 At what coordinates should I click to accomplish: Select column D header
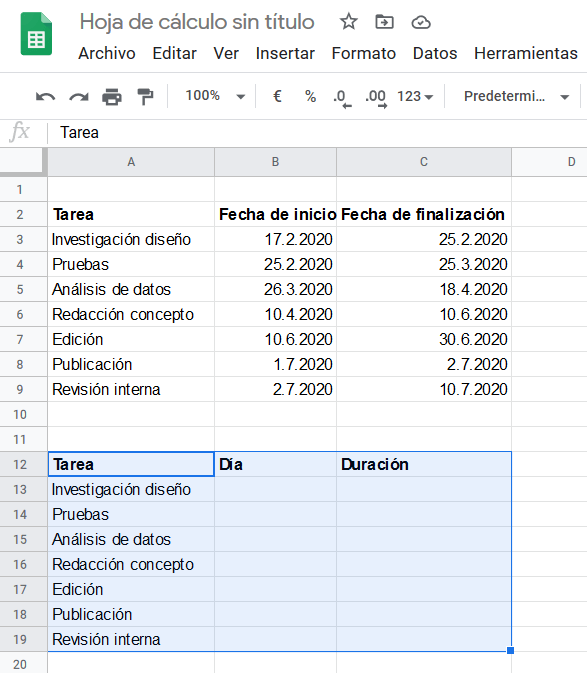pyautogui.click(x=550, y=162)
